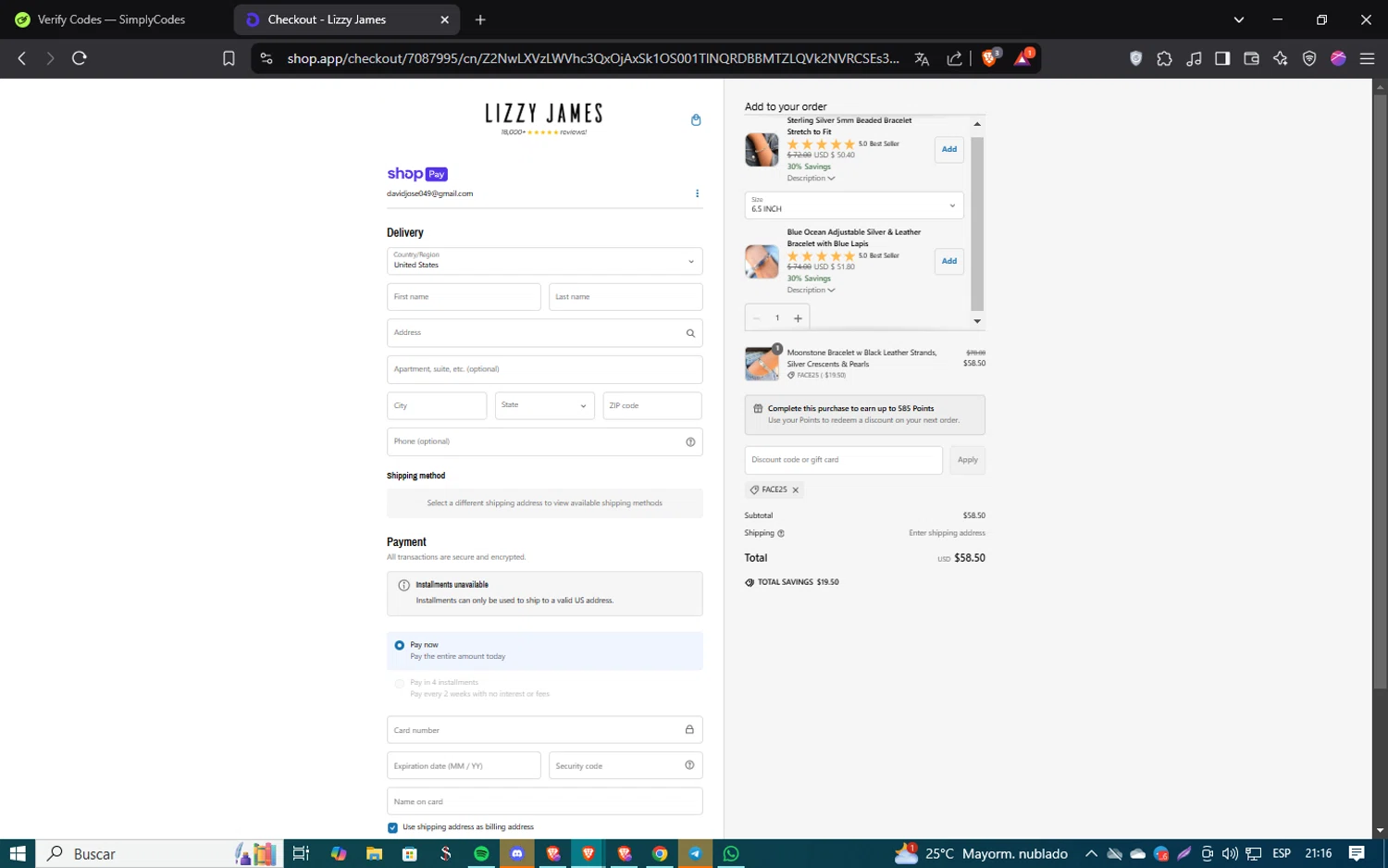This screenshot has width=1388, height=868.
Task: Click the upsell list scroll down arrow
Action: point(977,321)
